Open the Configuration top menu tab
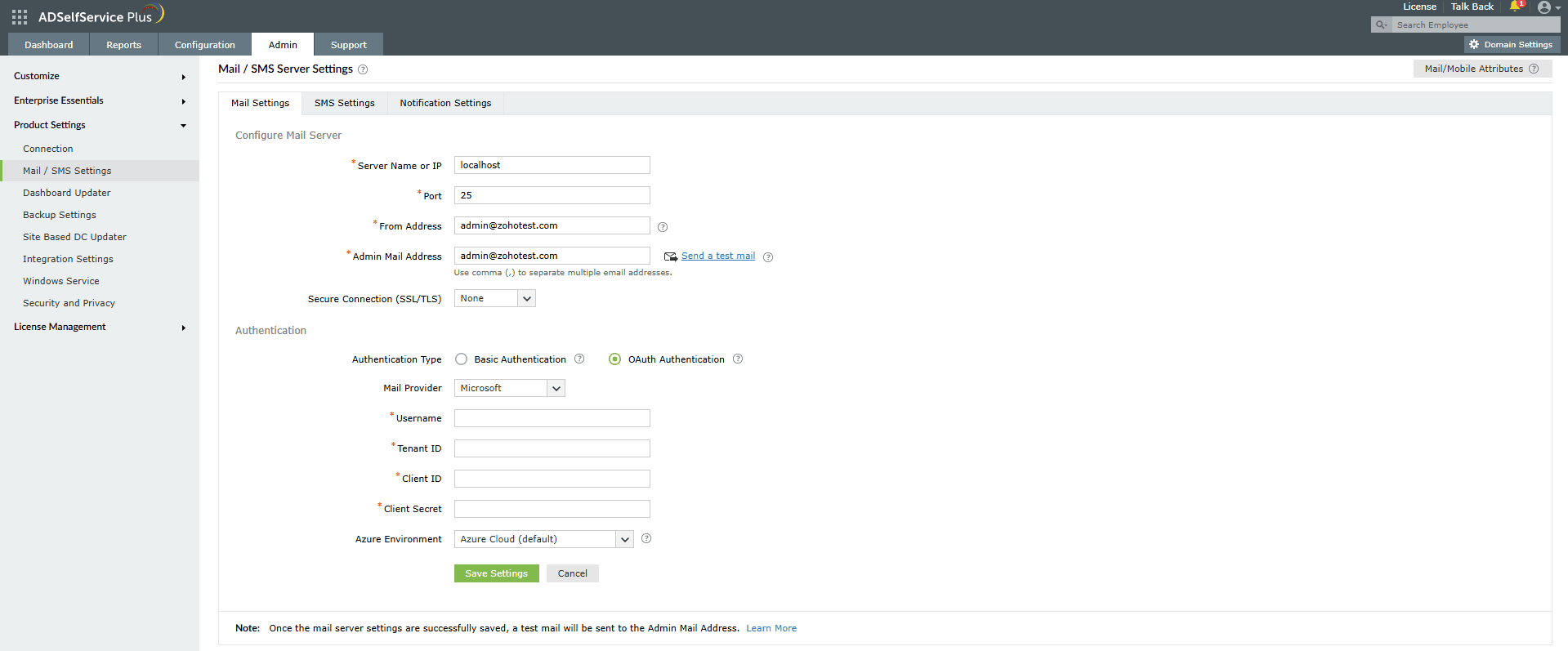This screenshot has height=651, width=1568. tap(204, 45)
